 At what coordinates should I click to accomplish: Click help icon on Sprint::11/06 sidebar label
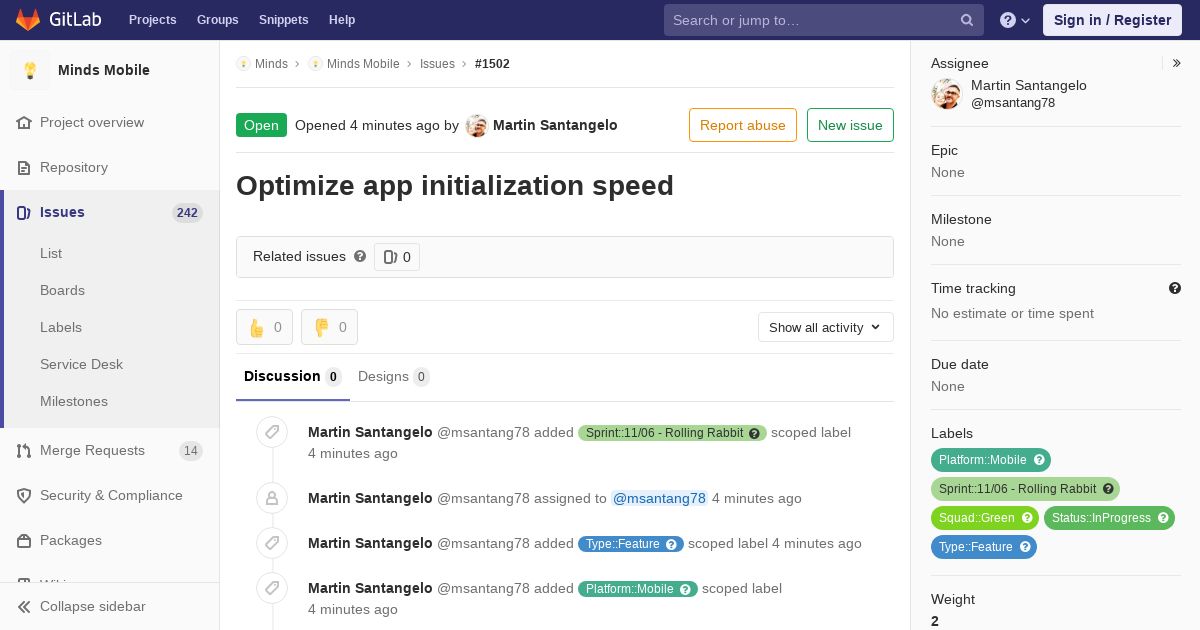coord(1109,489)
